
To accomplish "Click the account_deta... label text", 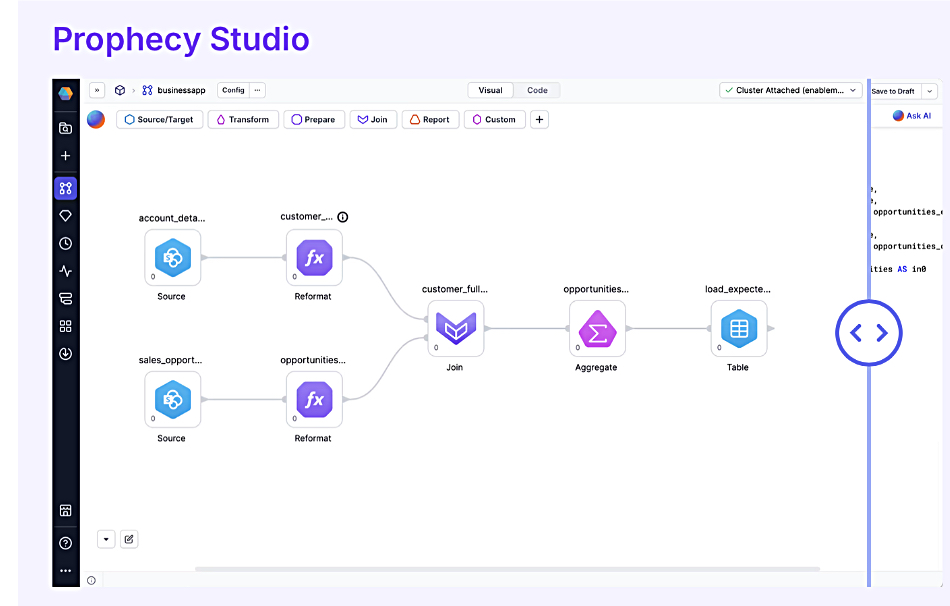I will [x=172, y=218].
